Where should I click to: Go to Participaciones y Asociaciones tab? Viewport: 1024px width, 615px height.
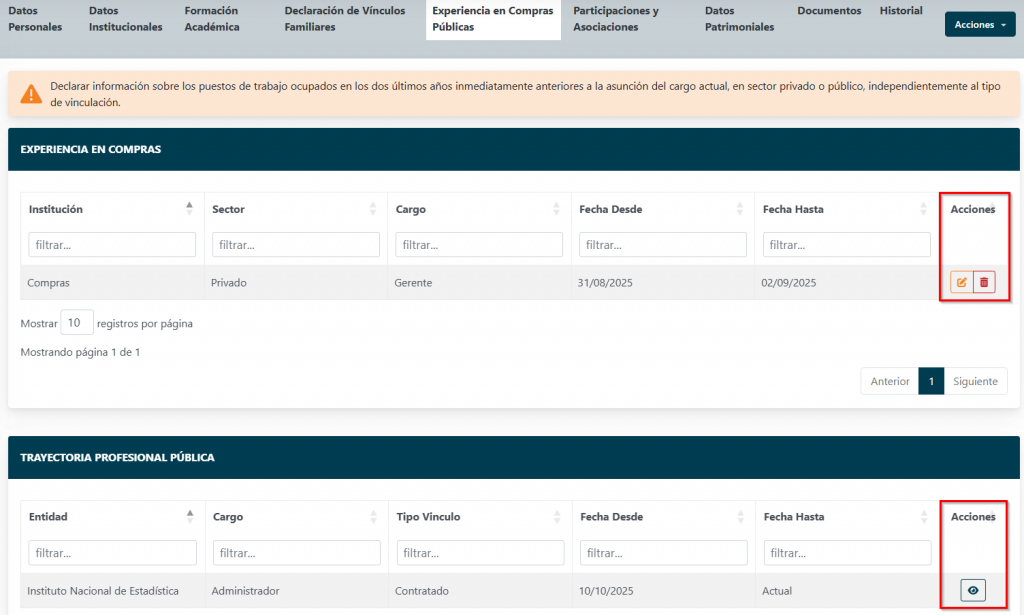tap(616, 19)
